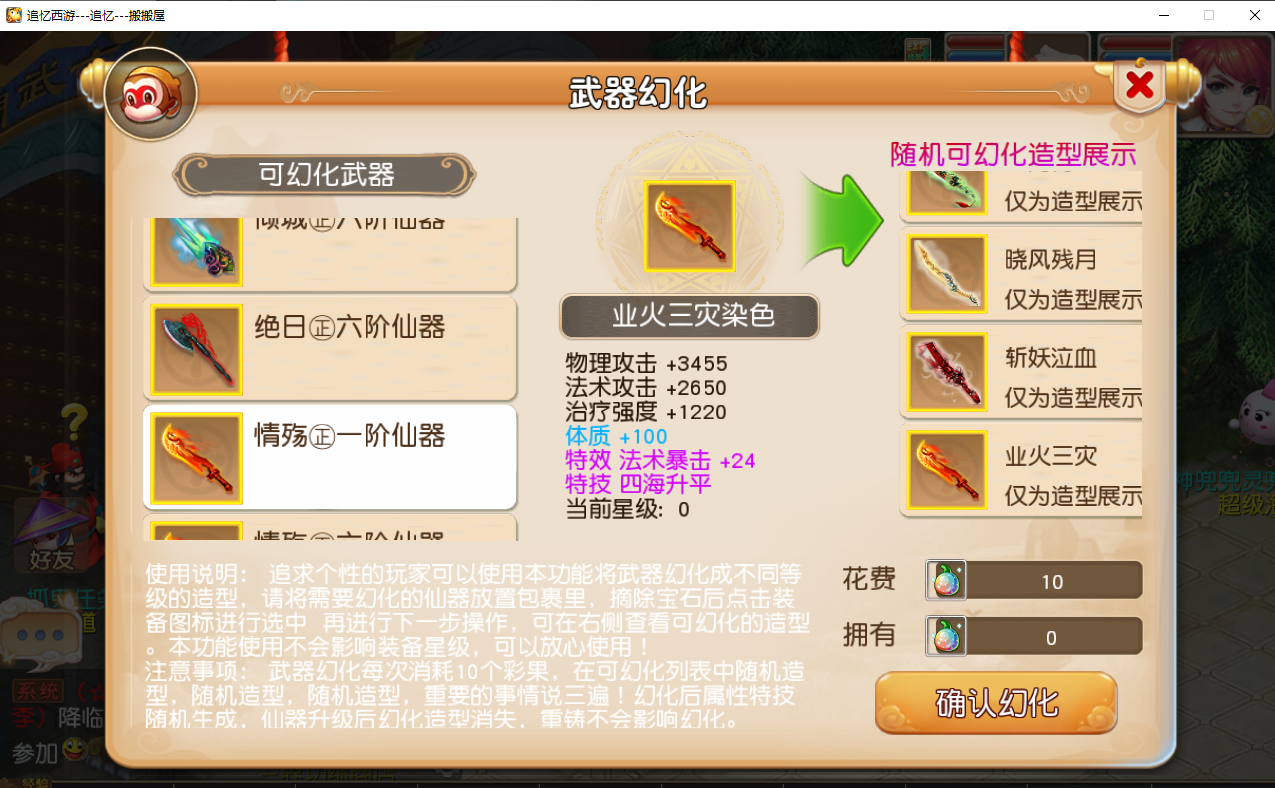Click the 可幻化武器 header label
Image resolution: width=1275 pixels, height=788 pixels.
(325, 175)
